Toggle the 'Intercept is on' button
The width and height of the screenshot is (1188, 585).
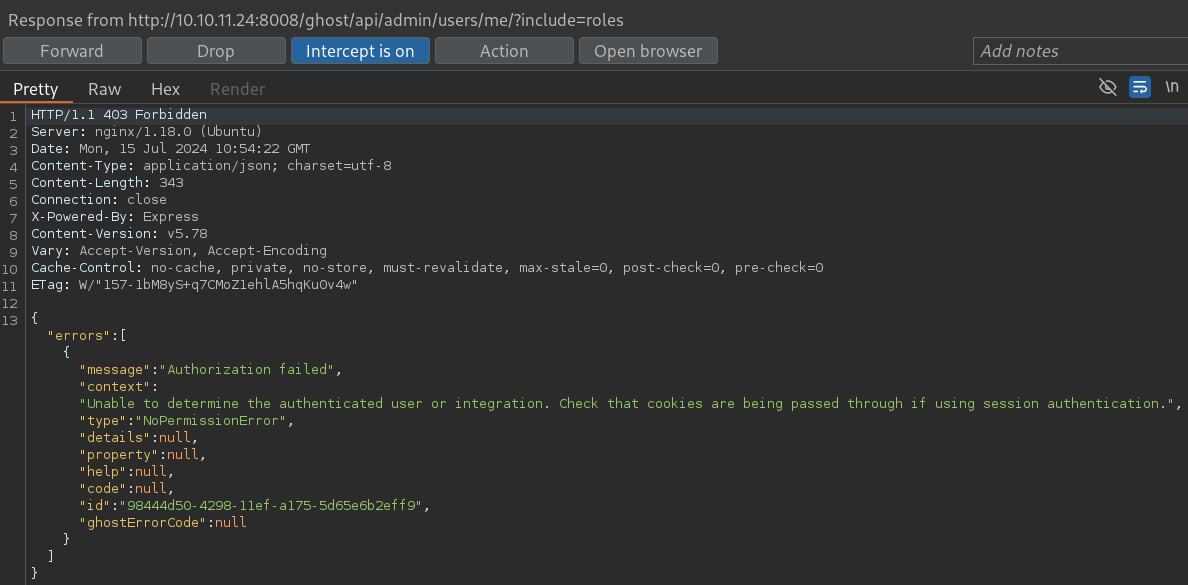pyautogui.click(x=360, y=51)
